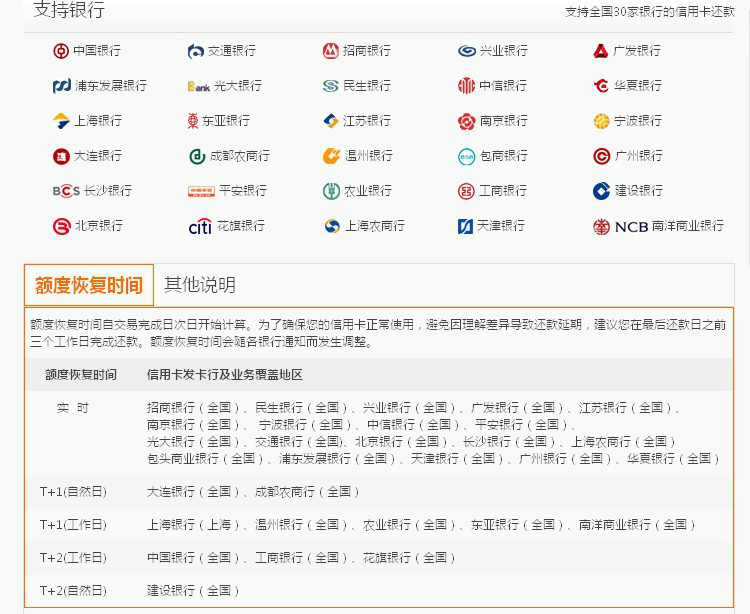The height and width of the screenshot is (614, 750).
Task: Click the 宁波银行 orange logo icon
Action: (x=601, y=121)
